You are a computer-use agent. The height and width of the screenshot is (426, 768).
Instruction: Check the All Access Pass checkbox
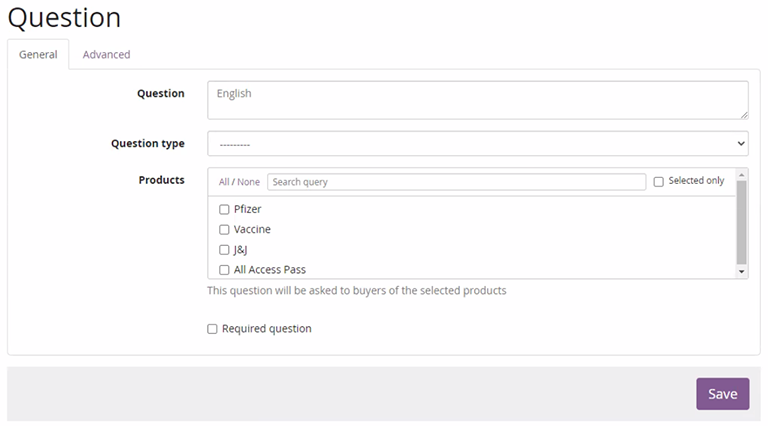(x=224, y=270)
